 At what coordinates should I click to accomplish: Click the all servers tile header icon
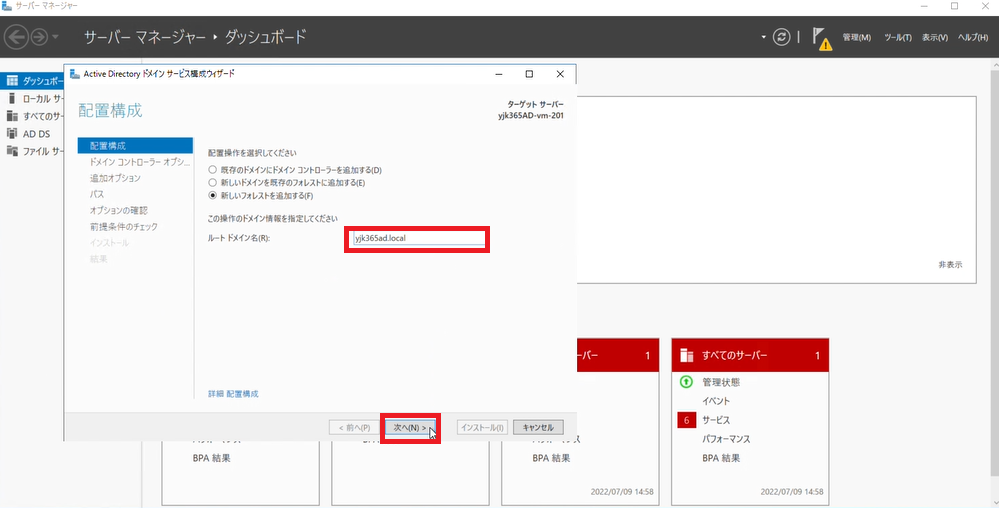point(686,356)
